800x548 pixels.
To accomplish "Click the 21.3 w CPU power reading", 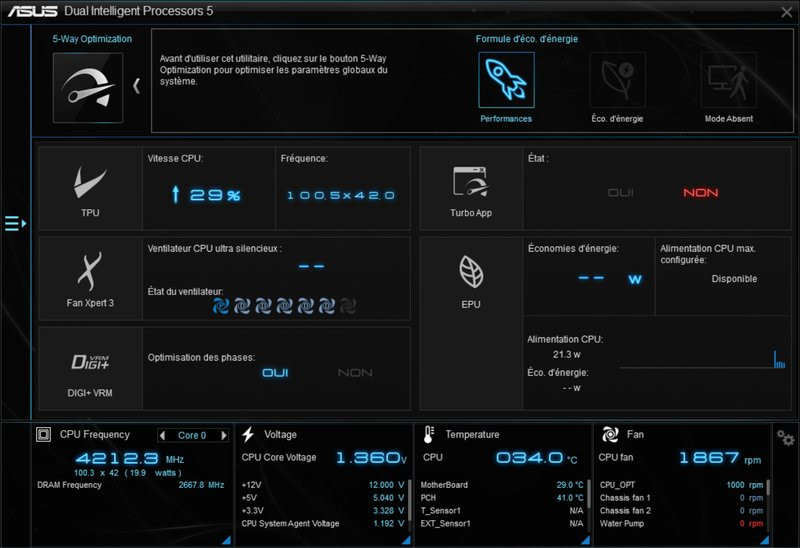I will tap(566, 354).
